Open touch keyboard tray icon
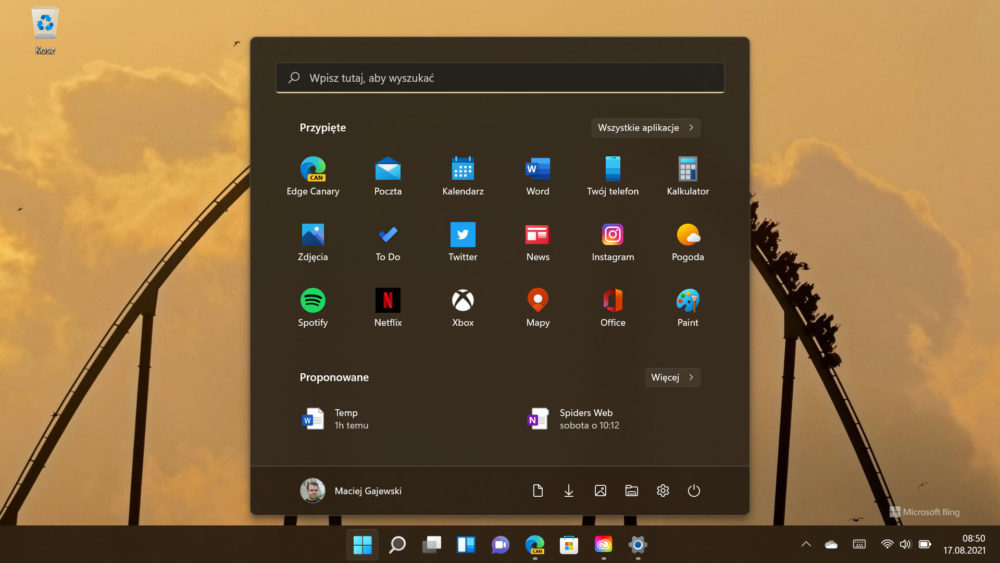 tap(859, 544)
